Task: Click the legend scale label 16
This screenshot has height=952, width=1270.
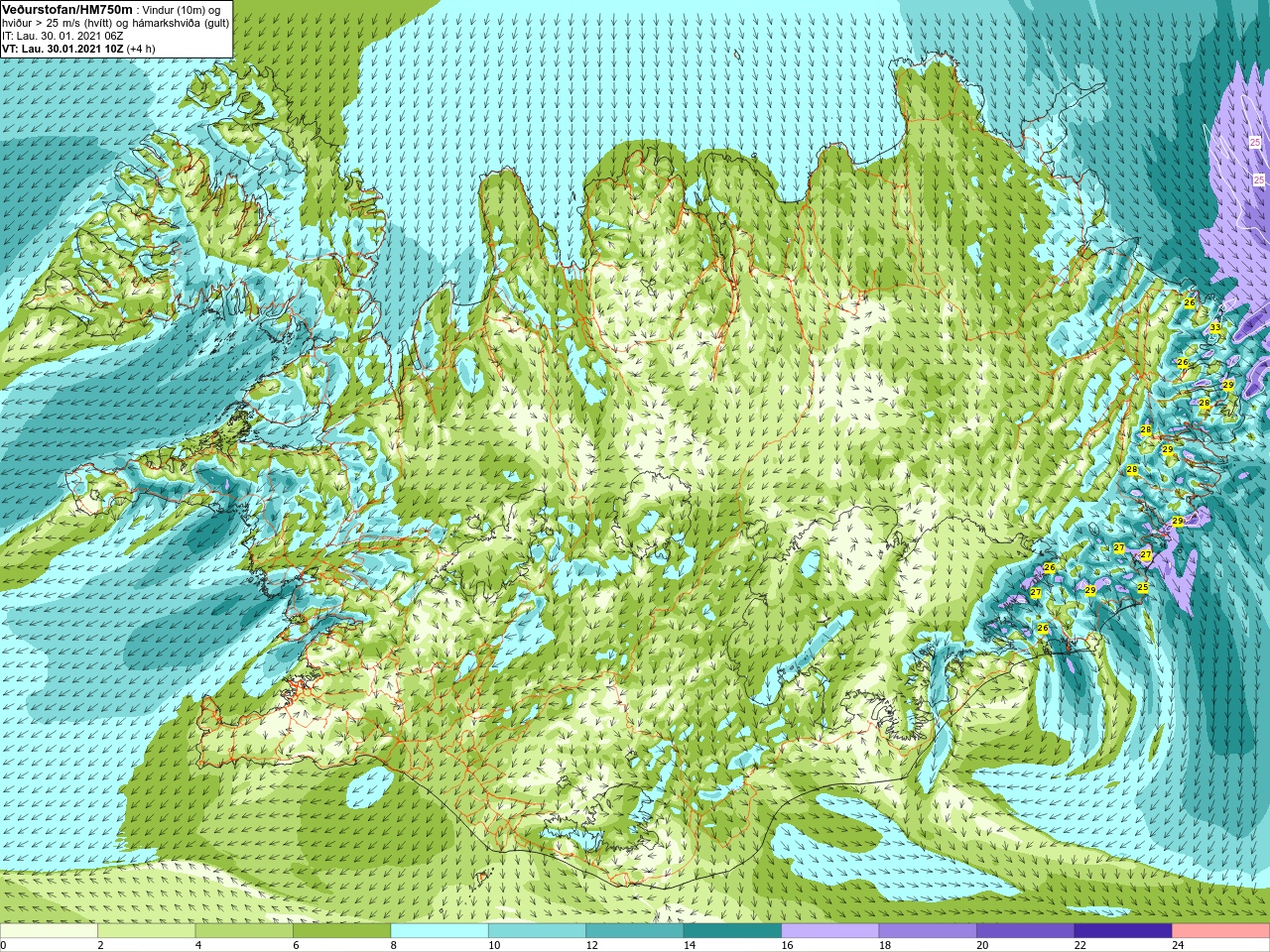Action: 787,946
